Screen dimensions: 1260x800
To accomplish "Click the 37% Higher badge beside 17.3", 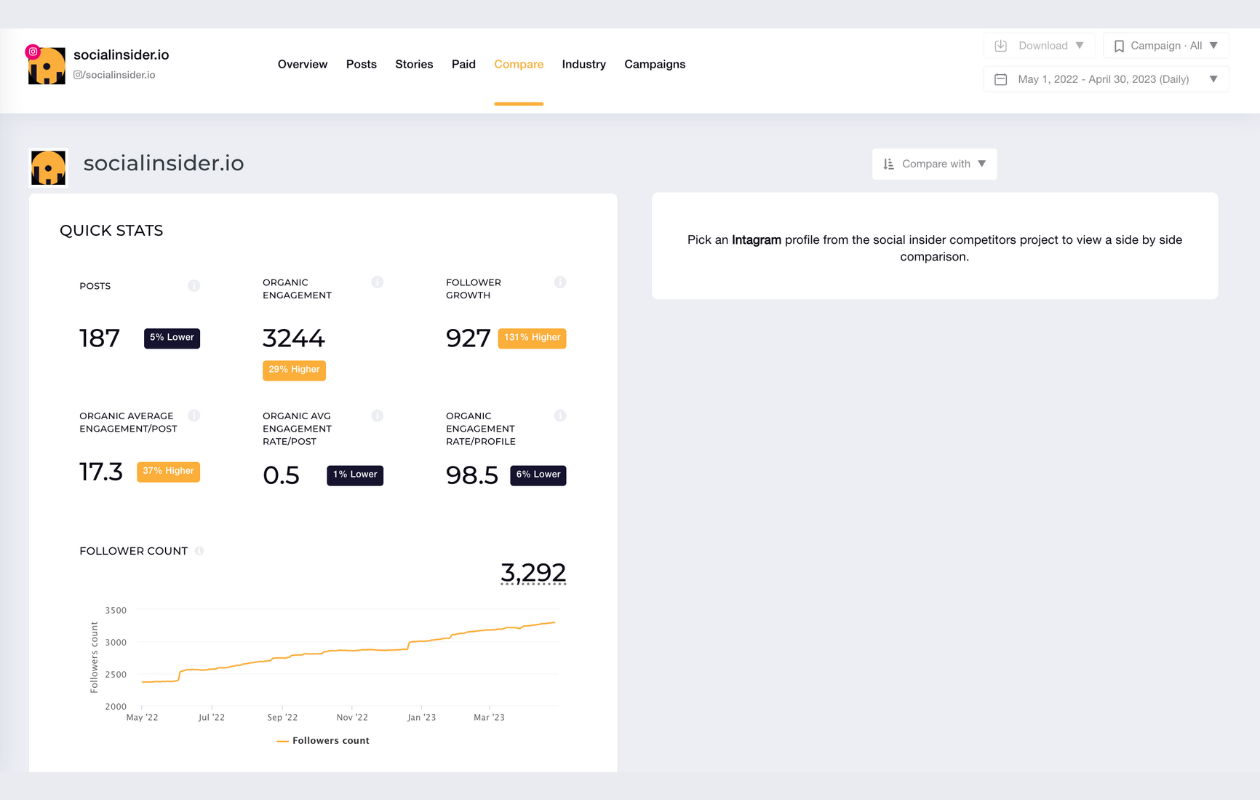I will (168, 471).
